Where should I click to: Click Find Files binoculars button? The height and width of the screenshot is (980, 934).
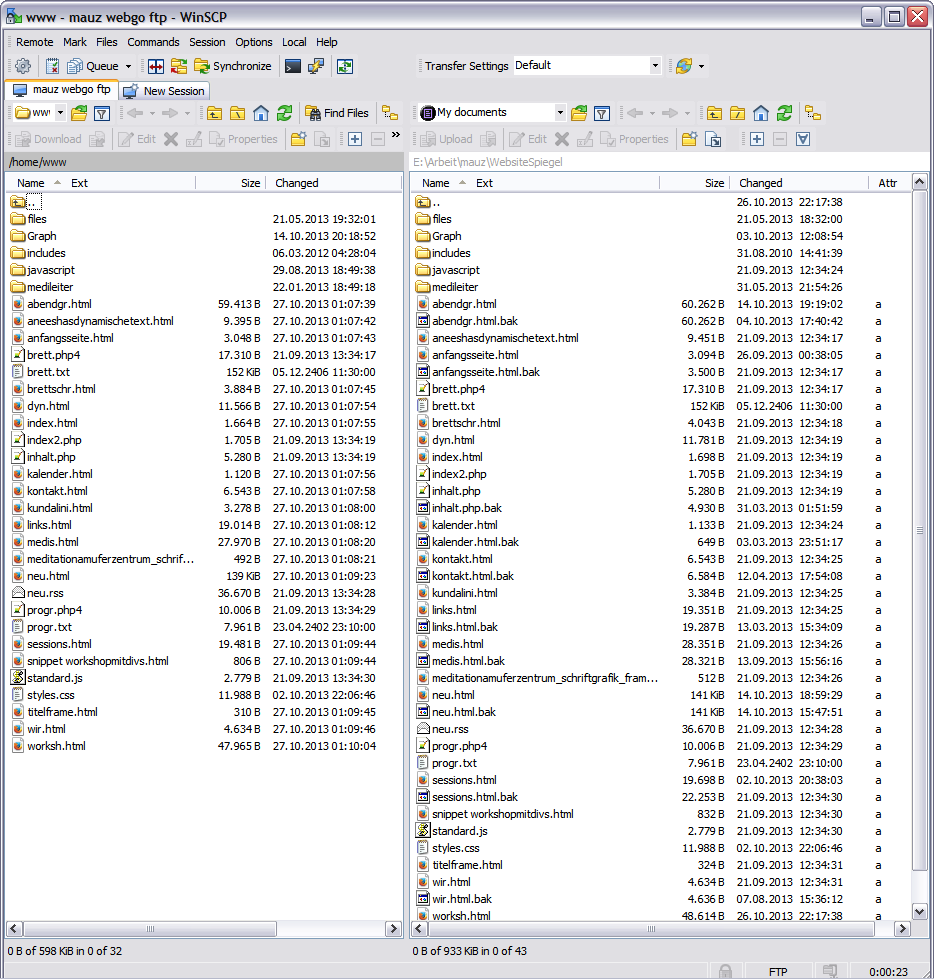click(337, 113)
